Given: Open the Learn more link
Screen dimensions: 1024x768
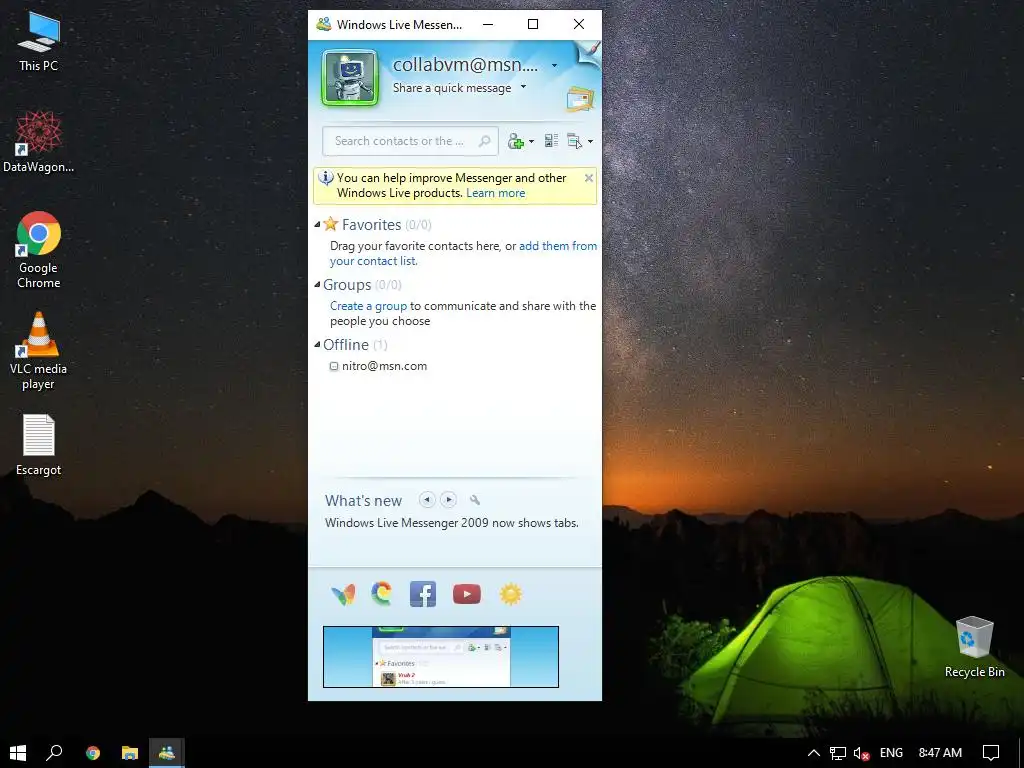Looking at the screenshot, I should pyautogui.click(x=496, y=193).
